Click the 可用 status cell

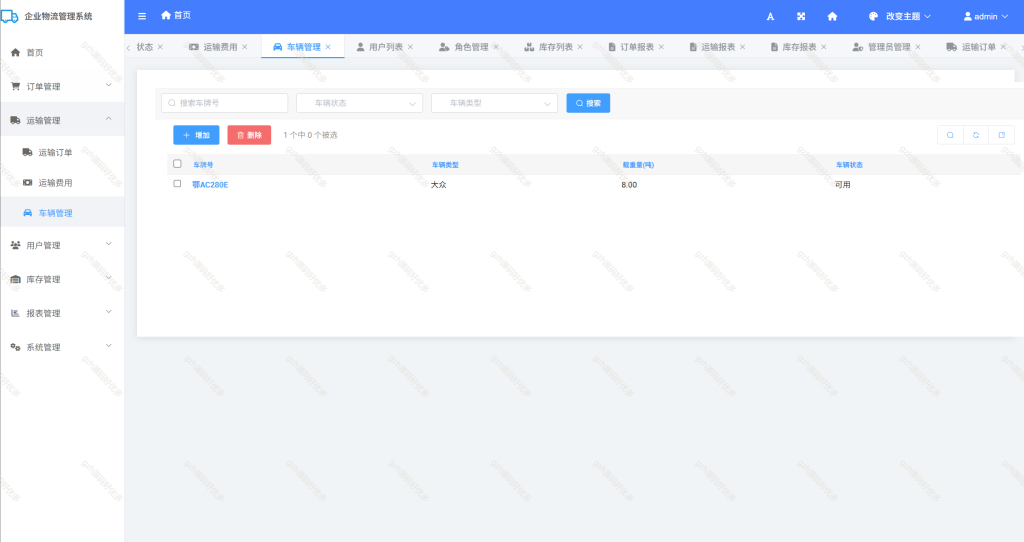pyautogui.click(x=842, y=185)
